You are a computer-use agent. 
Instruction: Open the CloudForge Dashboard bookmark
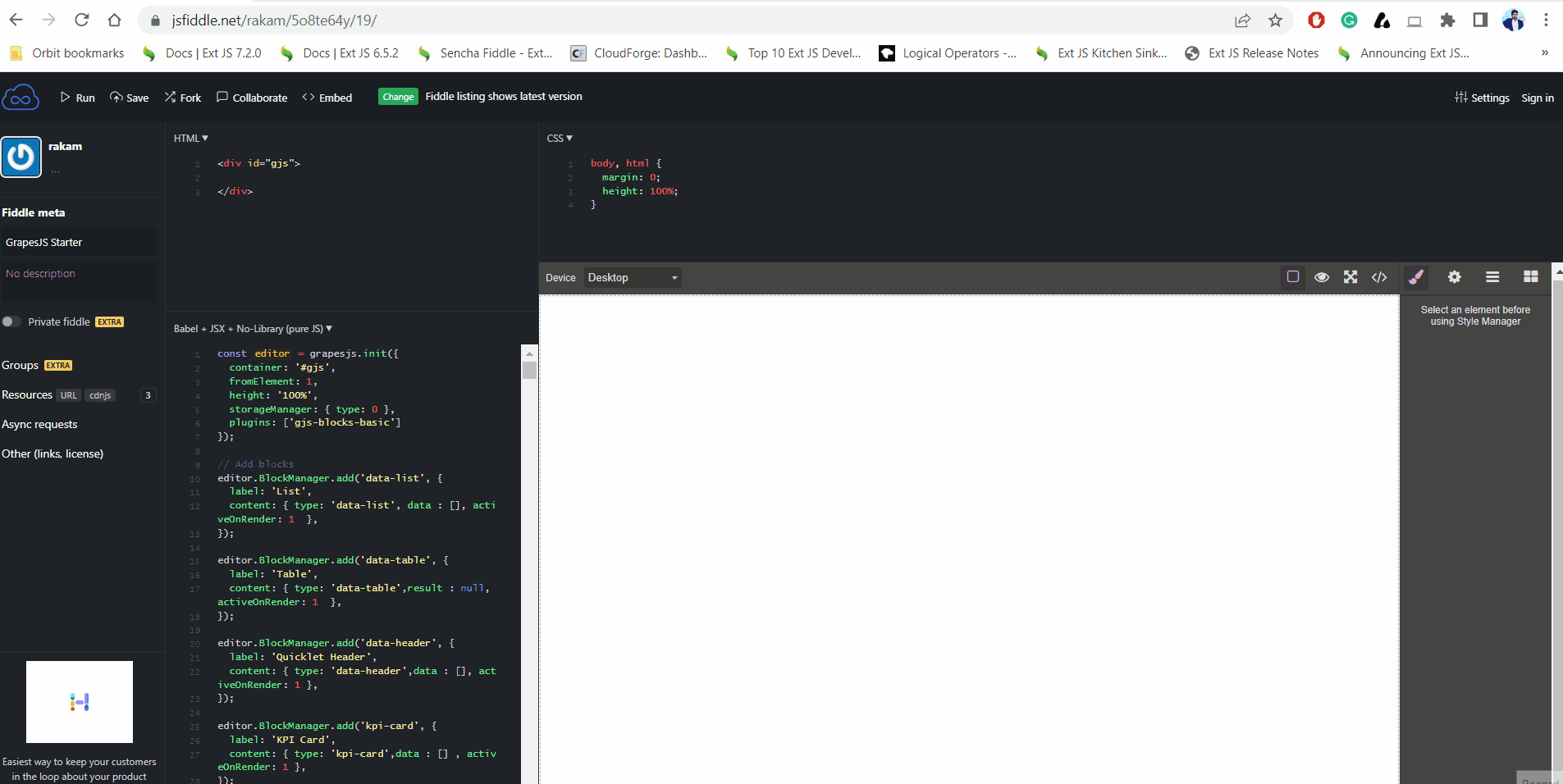[639, 53]
